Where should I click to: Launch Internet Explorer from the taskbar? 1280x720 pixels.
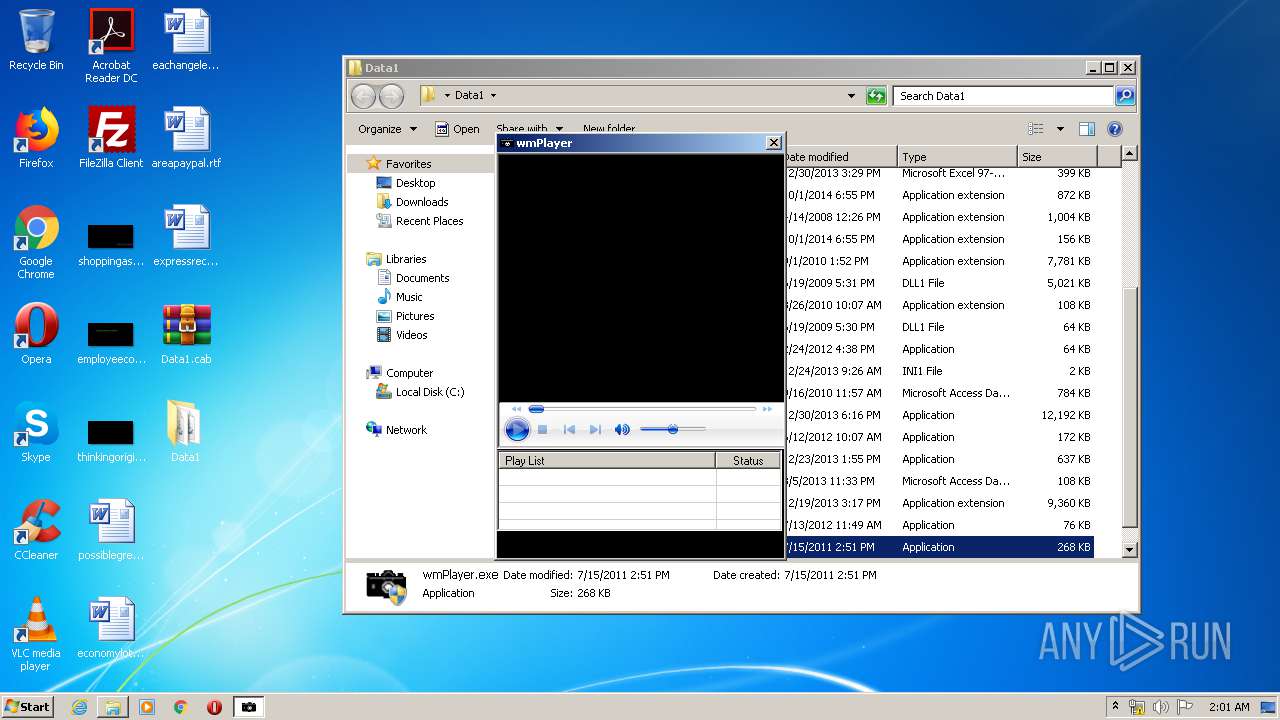[x=79, y=707]
